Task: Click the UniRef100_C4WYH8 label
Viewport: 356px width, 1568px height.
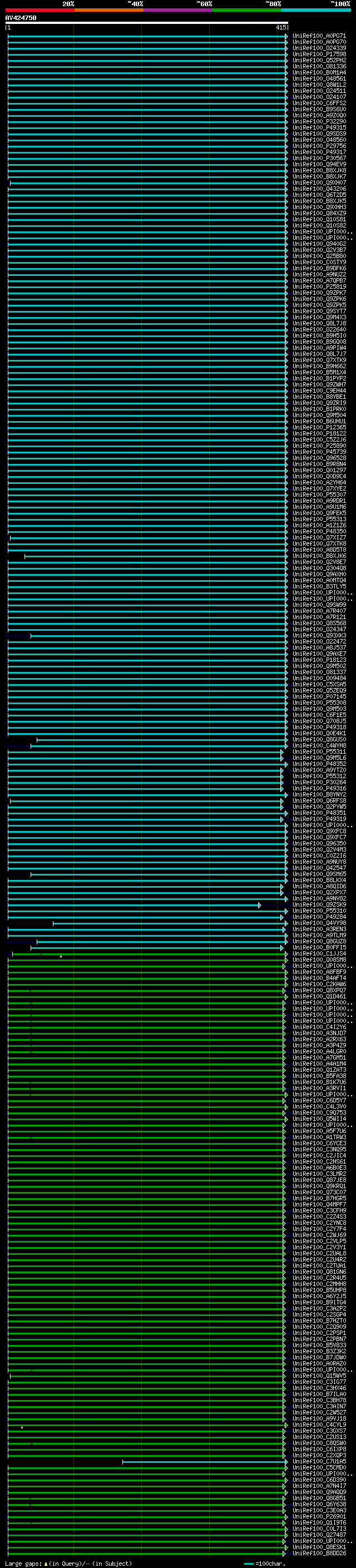Action: (x=319, y=746)
